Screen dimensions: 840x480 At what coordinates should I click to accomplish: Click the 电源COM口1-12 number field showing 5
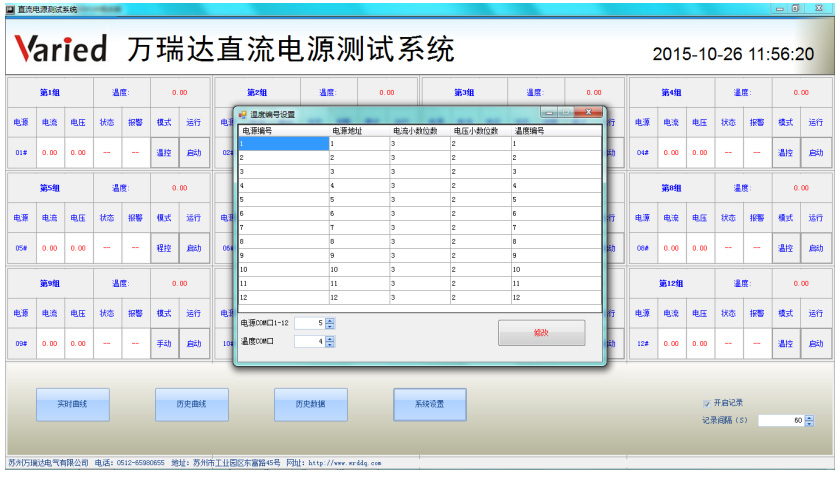(x=310, y=323)
